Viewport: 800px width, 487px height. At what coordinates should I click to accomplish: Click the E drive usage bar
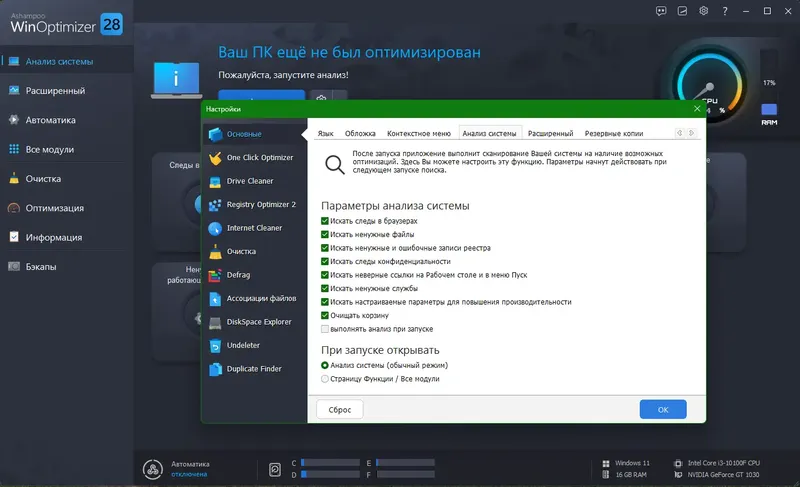click(405, 463)
